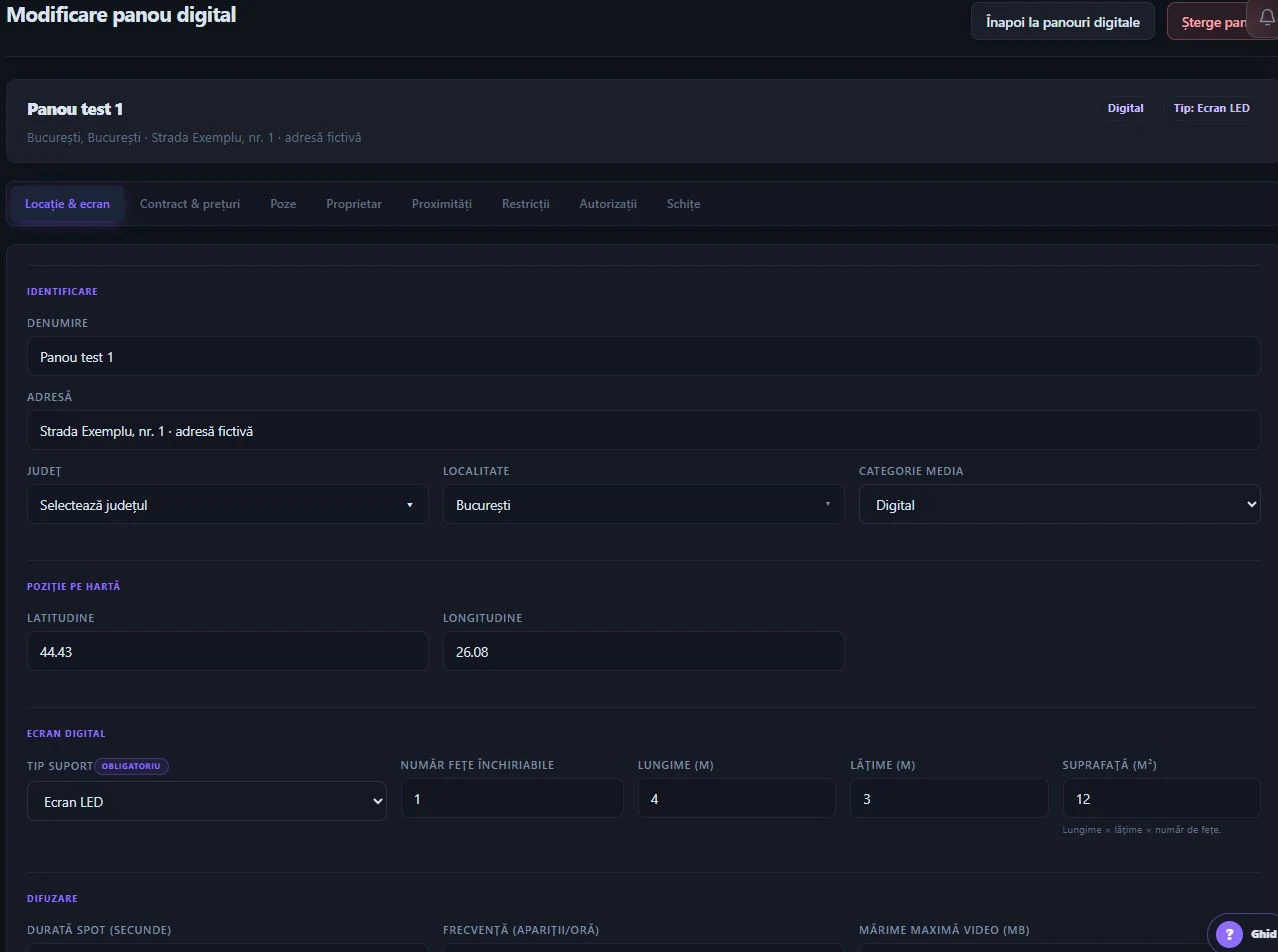The width and height of the screenshot is (1278, 952).
Task: Click the Suprafață (m²) field
Action: tap(1161, 799)
